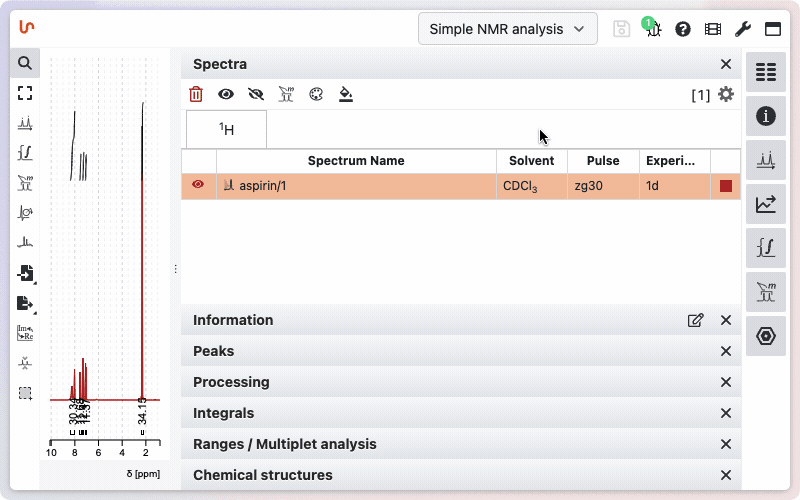Open the recolor spectra palette icon
Screen dimensions: 800x500
point(316,95)
